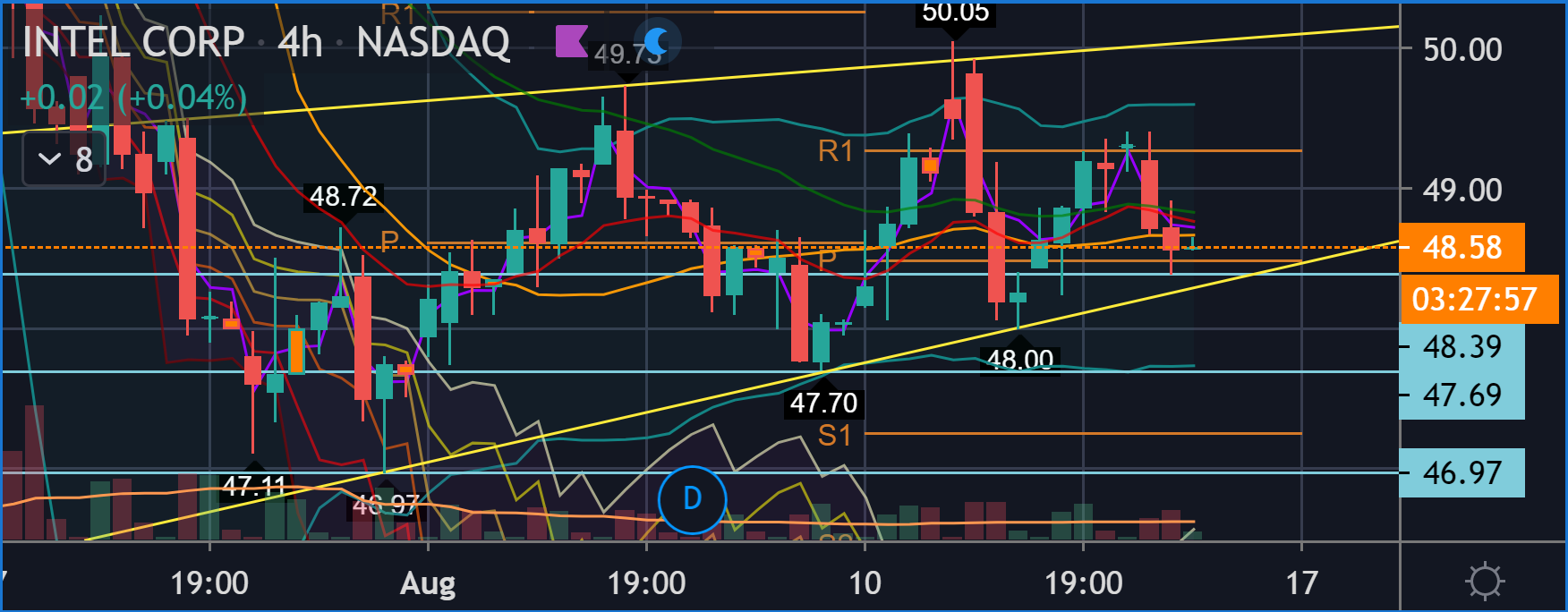Click the purple flag icon beside NASDAQ
1568x612 pixels.
571,40
